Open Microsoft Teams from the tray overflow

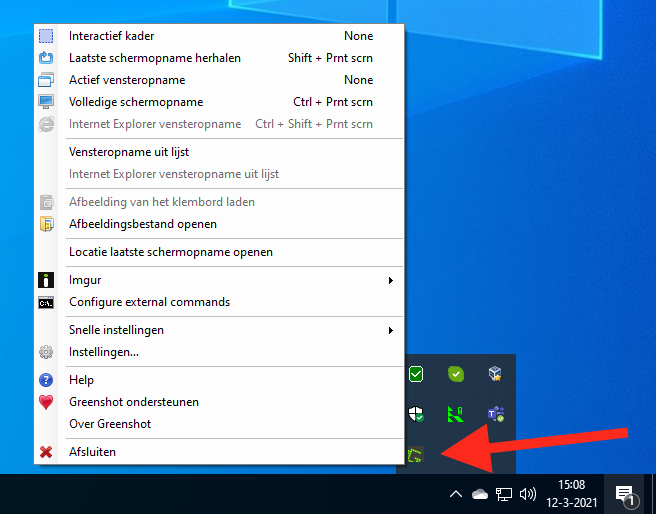494,414
